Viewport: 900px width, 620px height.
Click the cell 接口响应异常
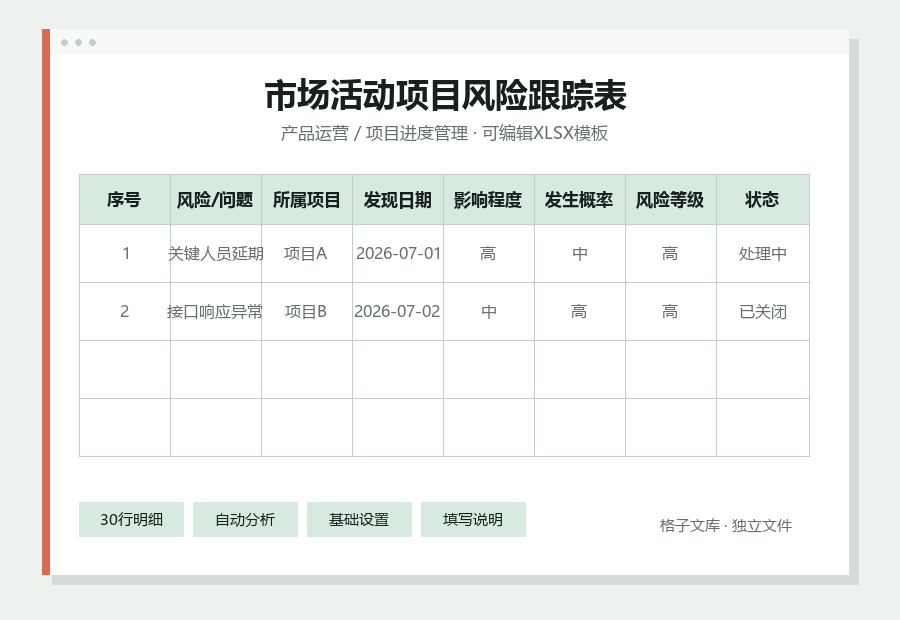pyautogui.click(x=216, y=312)
